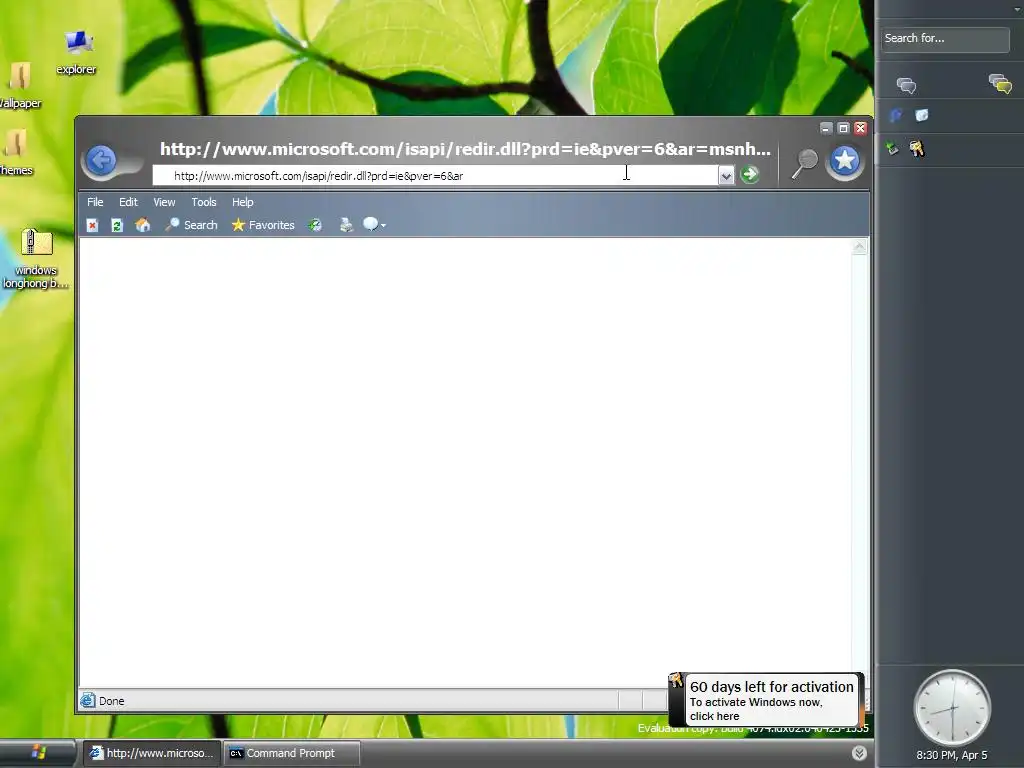Click the Start button on taskbar

pos(37,753)
